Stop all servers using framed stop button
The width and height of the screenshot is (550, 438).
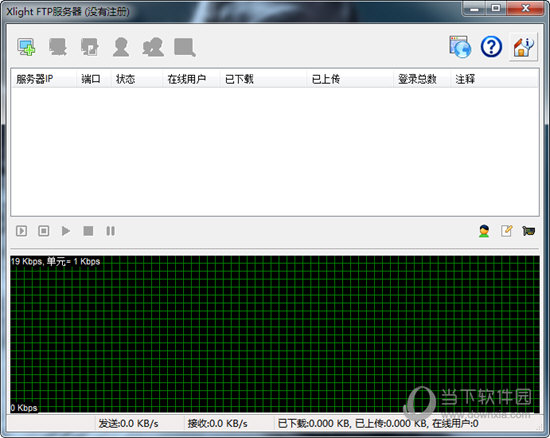pyautogui.click(x=43, y=231)
